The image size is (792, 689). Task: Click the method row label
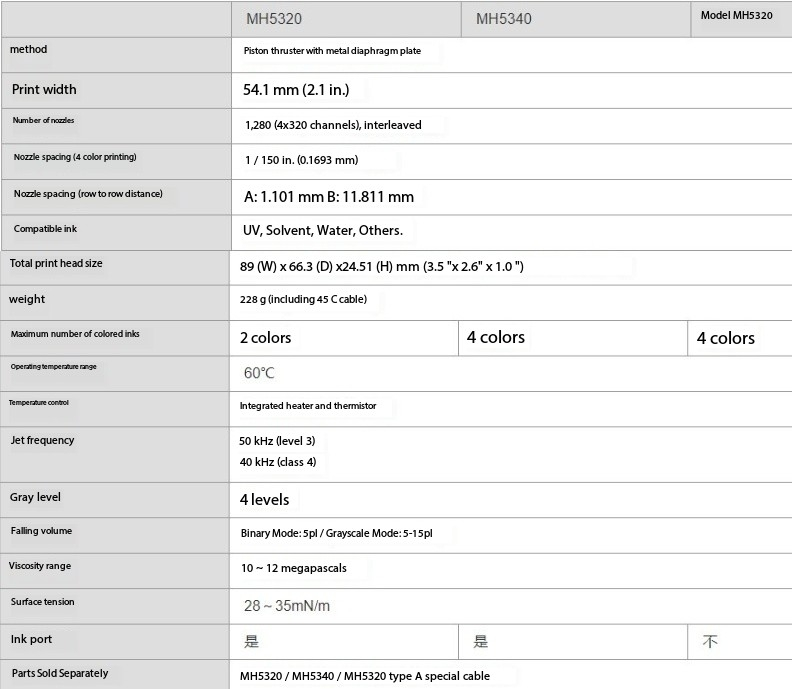29,50
